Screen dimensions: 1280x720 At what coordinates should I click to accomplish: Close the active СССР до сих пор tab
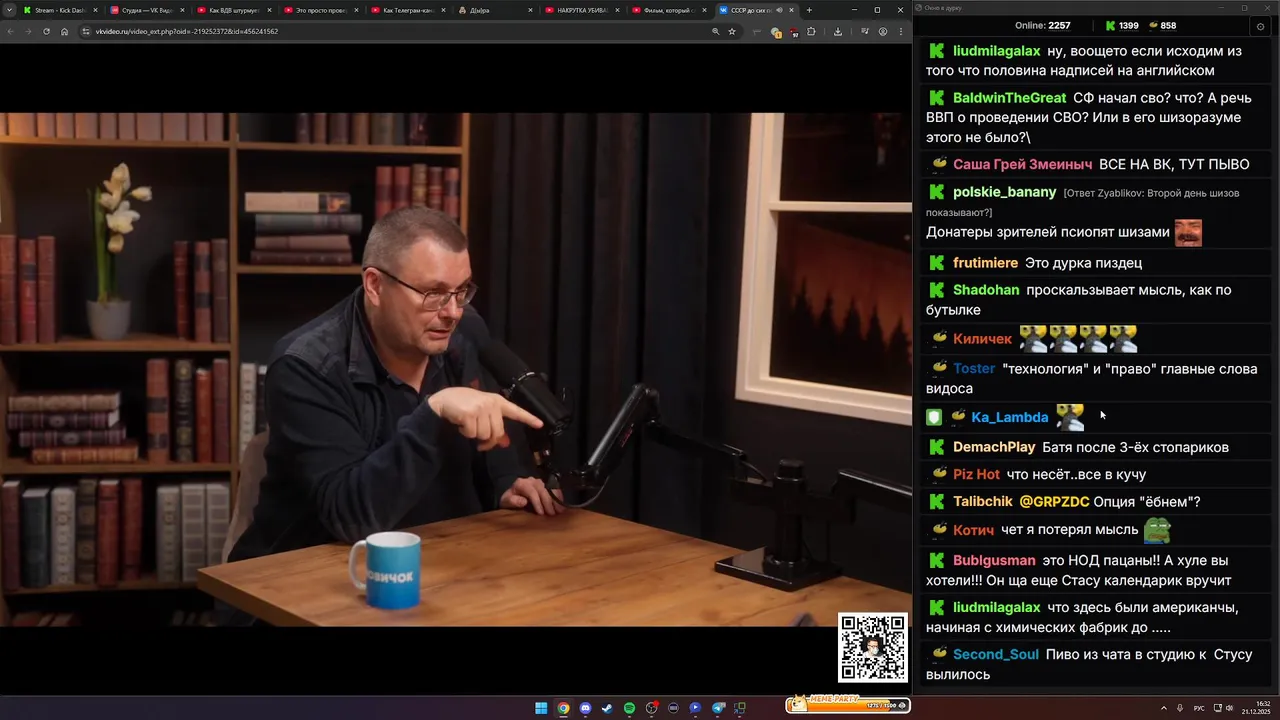tap(792, 10)
